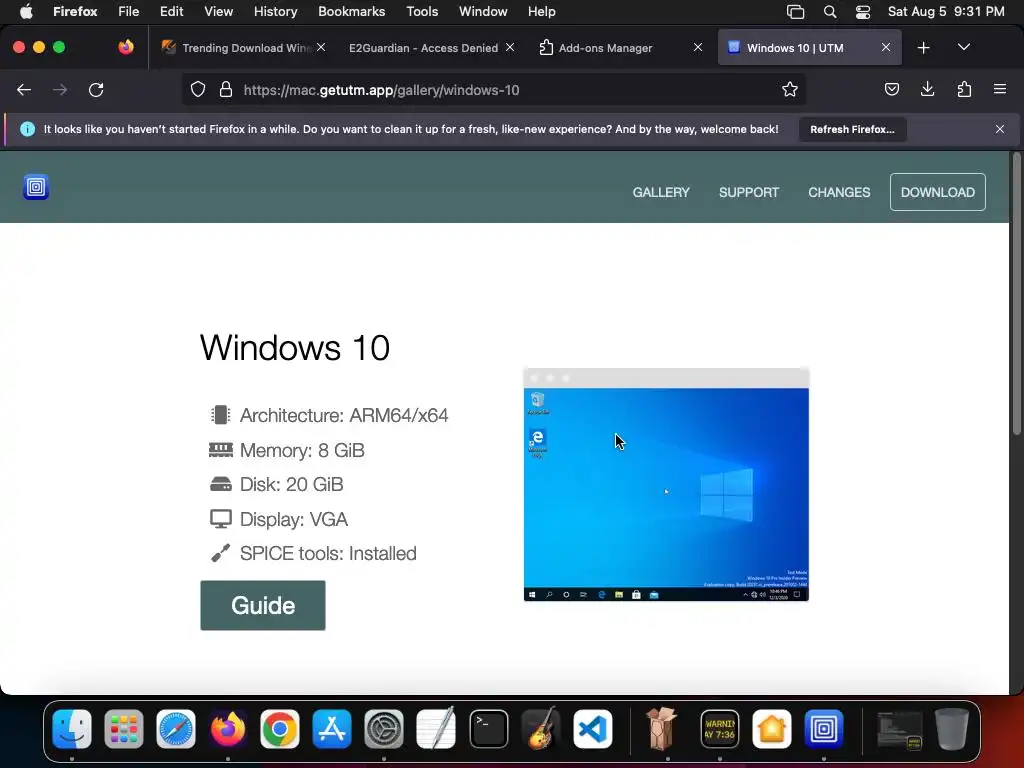Click the UTM logo in page header

(36, 187)
